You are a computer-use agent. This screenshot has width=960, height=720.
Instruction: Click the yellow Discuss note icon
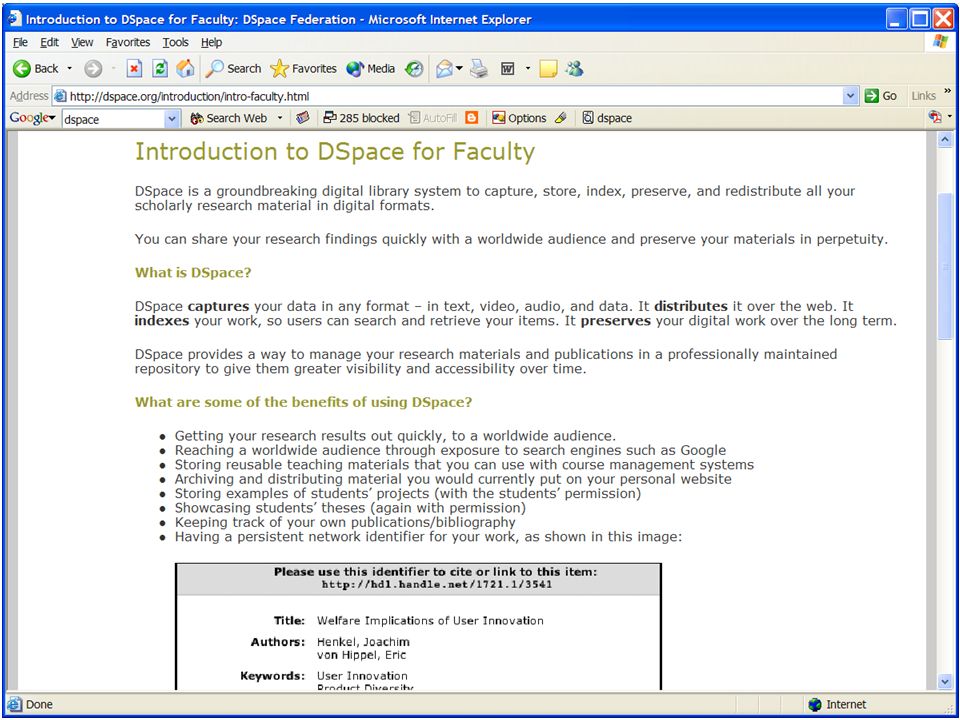point(548,69)
